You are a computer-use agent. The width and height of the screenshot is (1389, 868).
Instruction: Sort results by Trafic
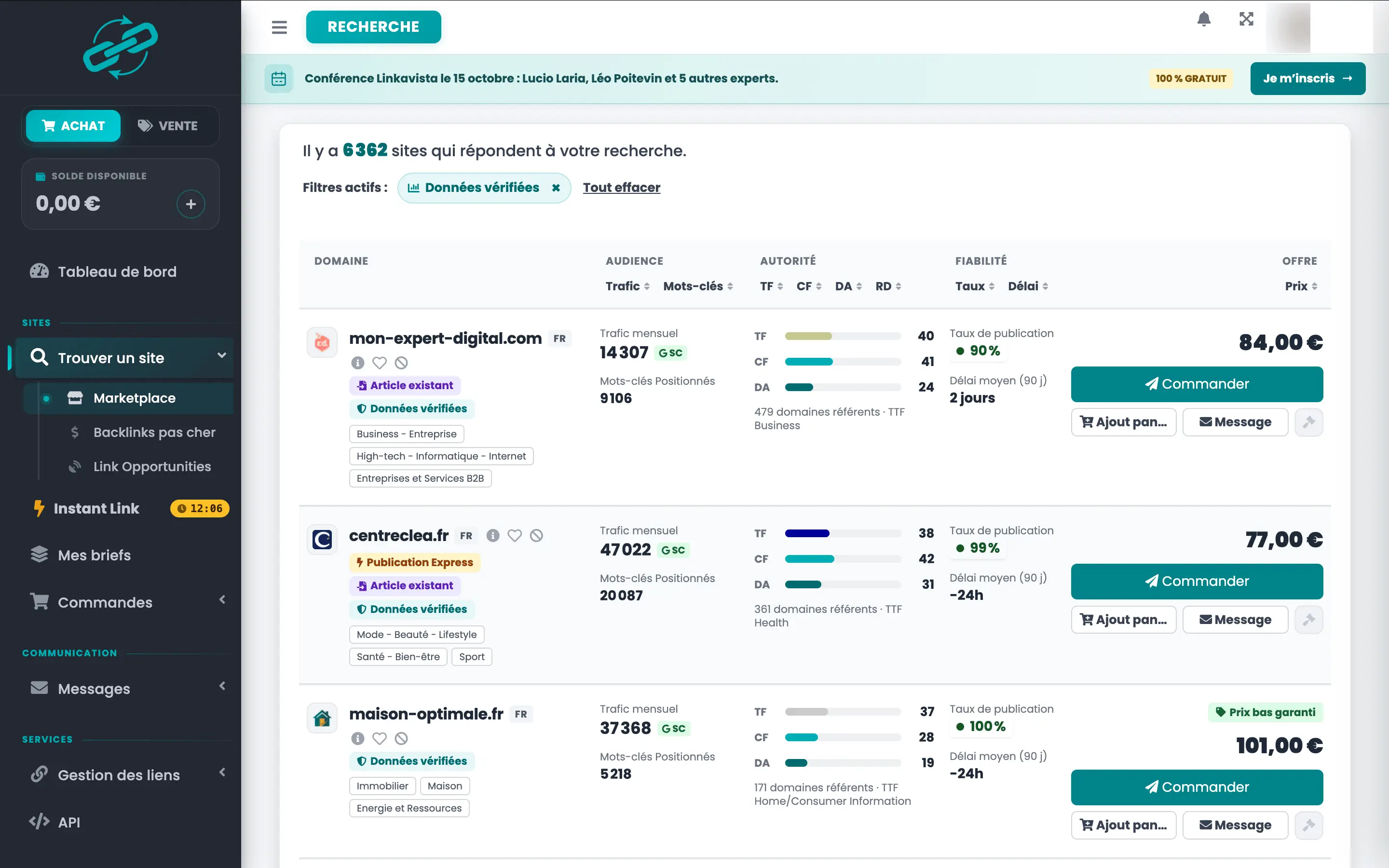point(627,286)
